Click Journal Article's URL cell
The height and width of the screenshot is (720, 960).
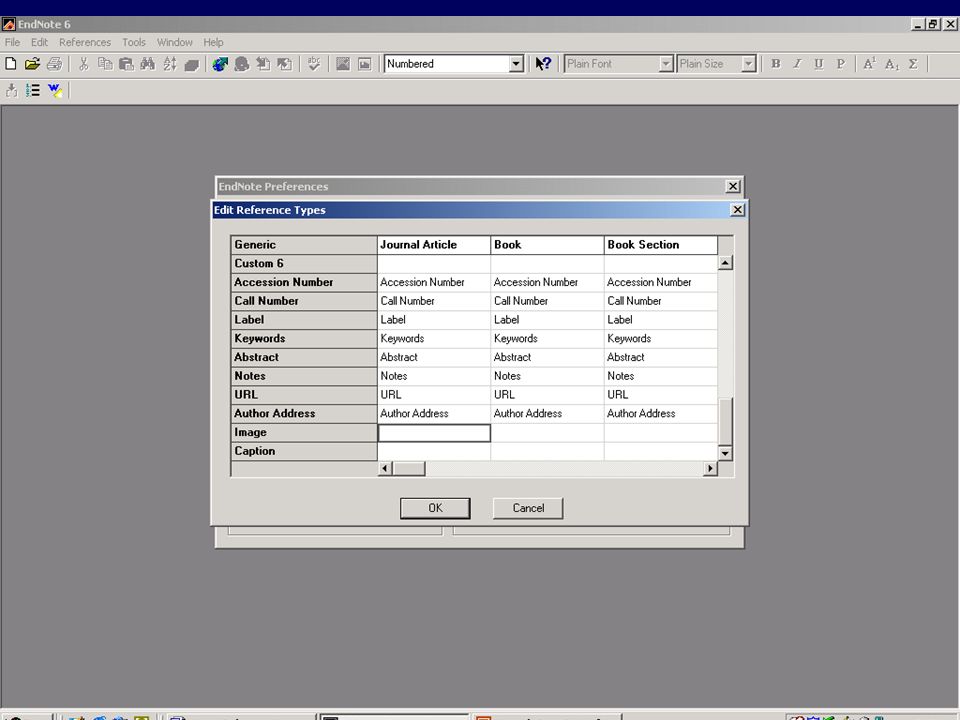point(434,395)
